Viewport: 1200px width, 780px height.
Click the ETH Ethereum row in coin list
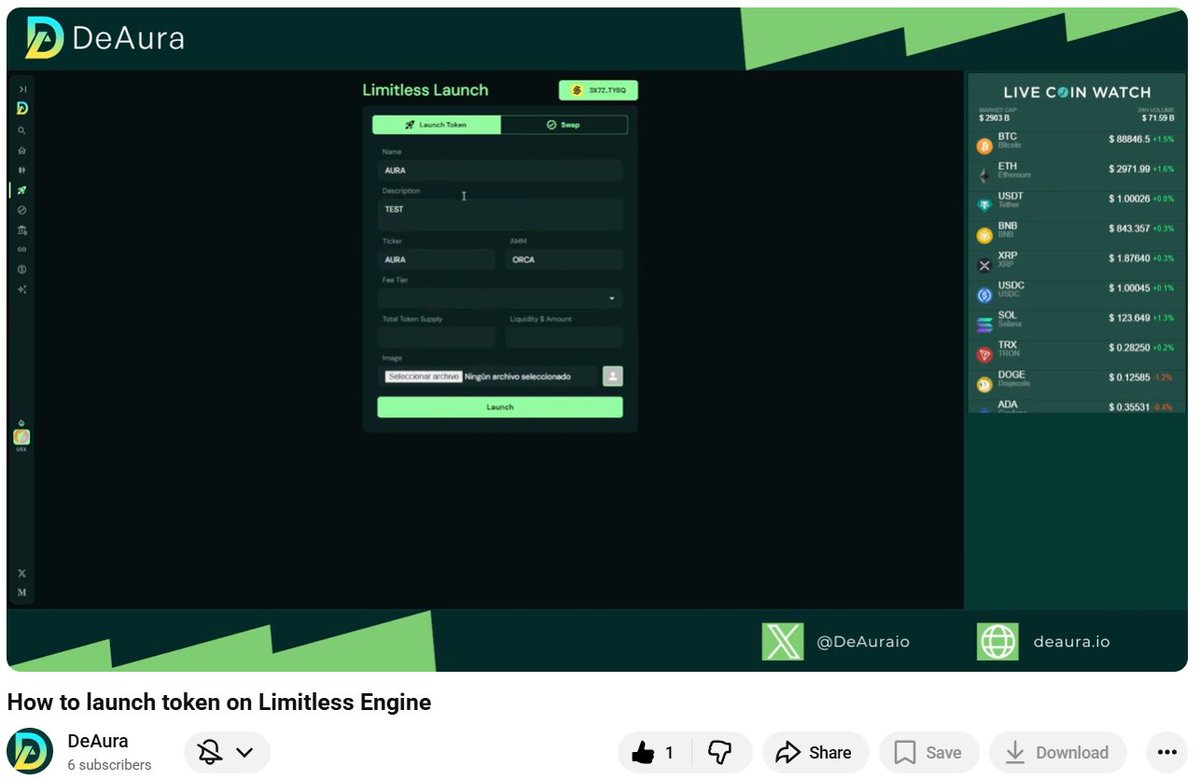pos(1076,175)
